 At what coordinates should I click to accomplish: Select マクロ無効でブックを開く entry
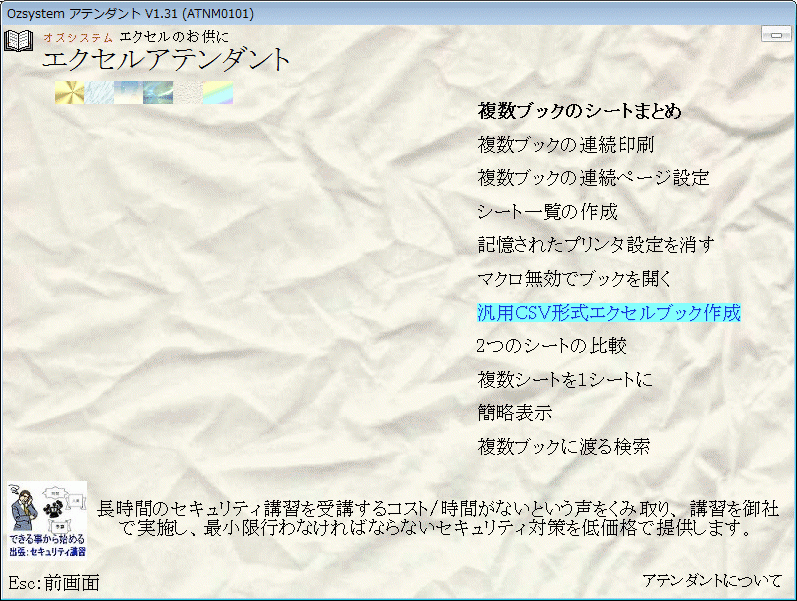(575, 279)
